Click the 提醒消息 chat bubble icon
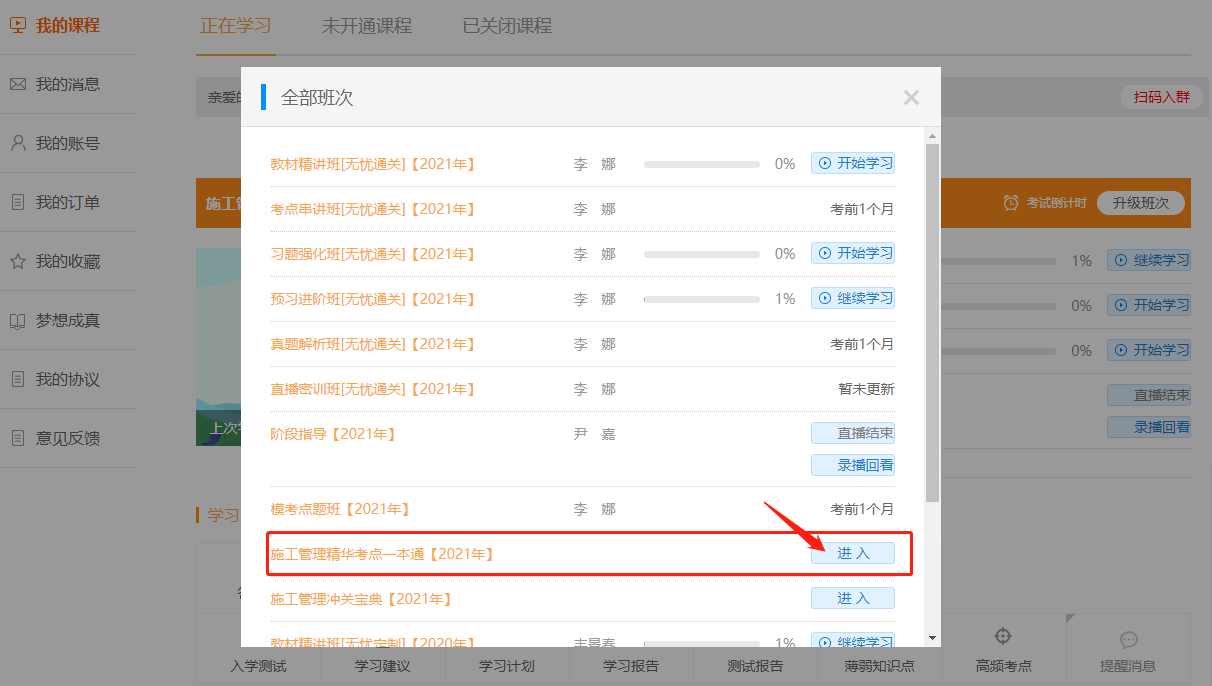 1128,640
